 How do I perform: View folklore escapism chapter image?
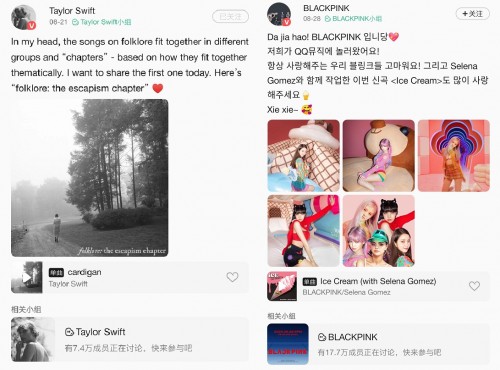tap(90, 178)
